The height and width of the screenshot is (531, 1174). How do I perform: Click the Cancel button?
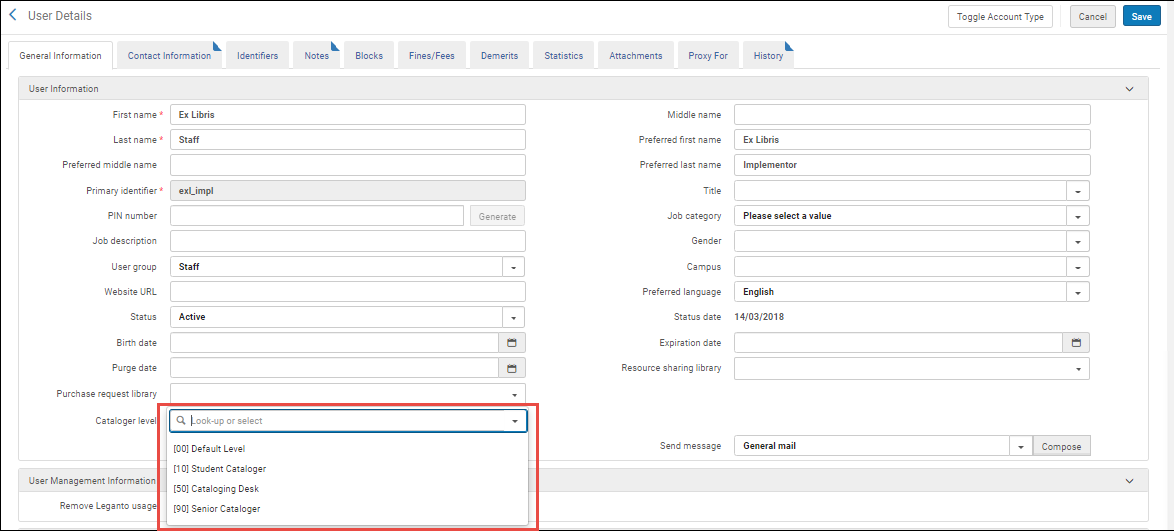click(x=1092, y=16)
